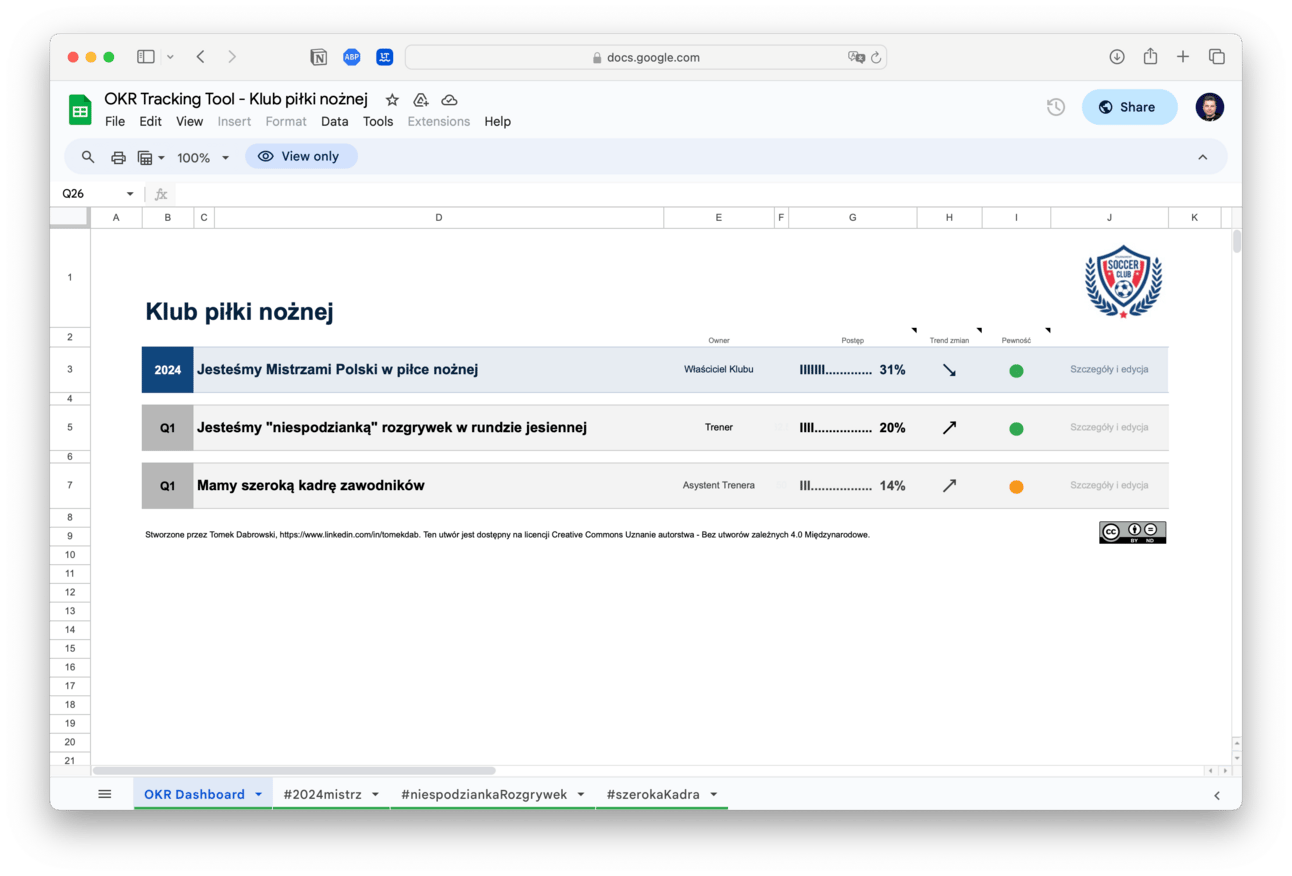The image size is (1292, 876).
Task: Click the move-to-Drive folder icon
Action: pyautogui.click(x=421, y=100)
